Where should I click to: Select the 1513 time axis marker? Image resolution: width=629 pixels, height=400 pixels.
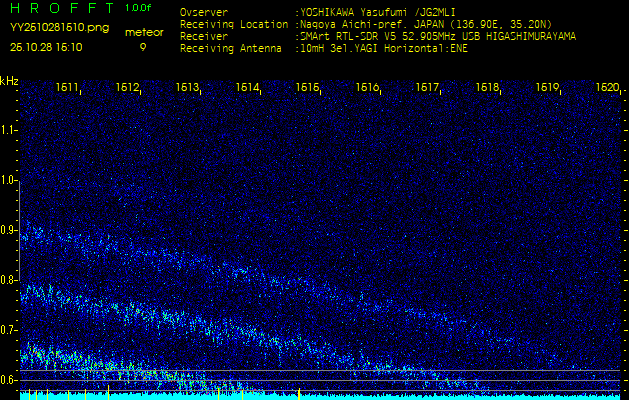pyautogui.click(x=188, y=88)
